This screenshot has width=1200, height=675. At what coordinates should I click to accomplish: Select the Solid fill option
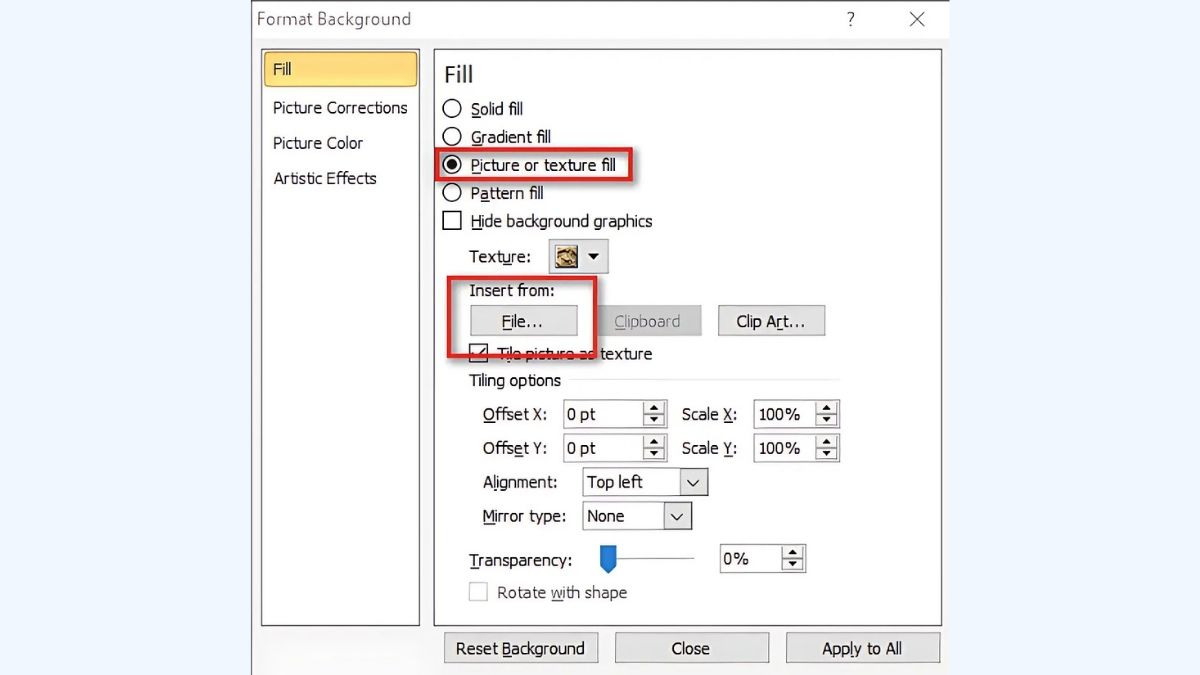tap(452, 109)
